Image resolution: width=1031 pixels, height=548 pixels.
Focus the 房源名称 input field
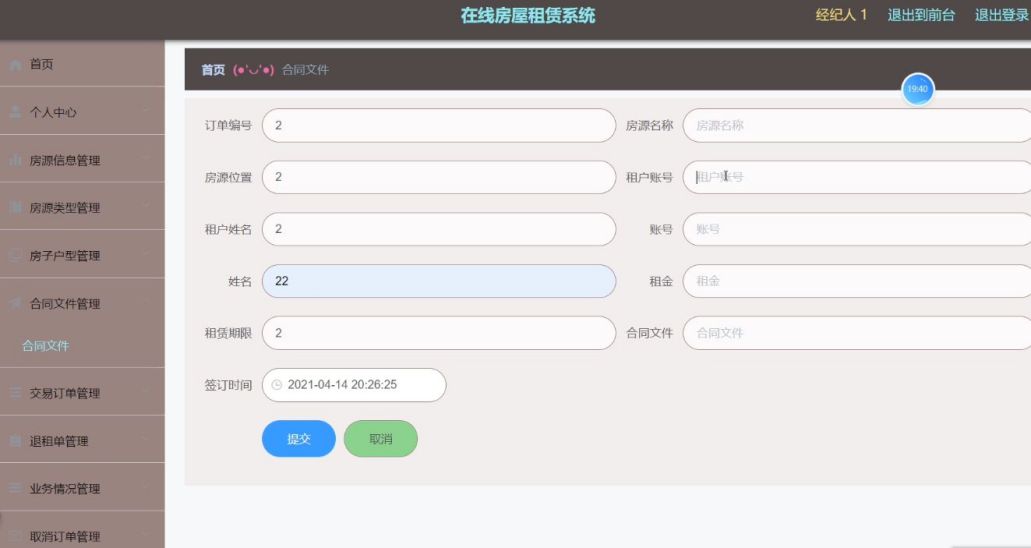857,125
